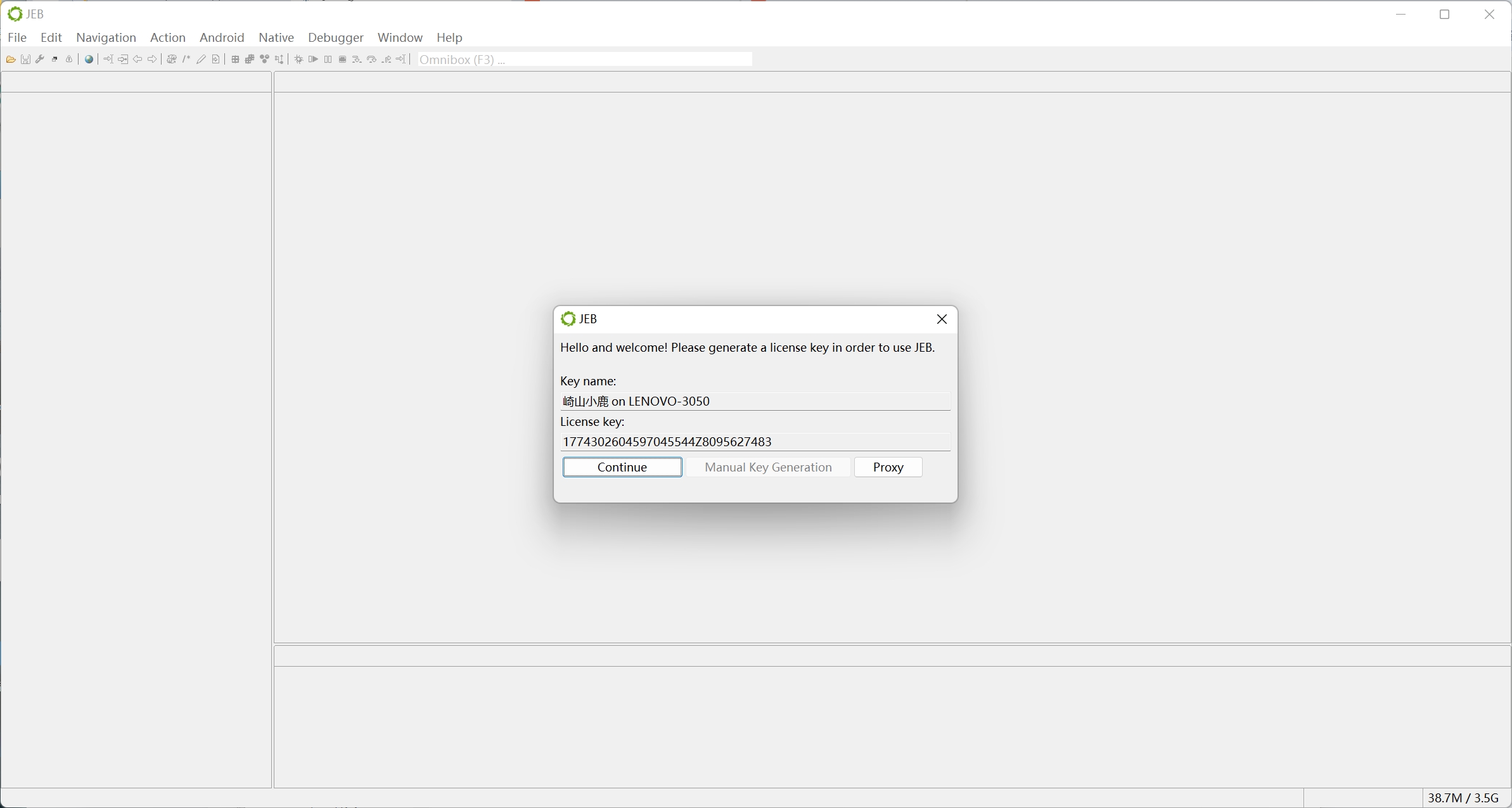Open the File menu
This screenshot has width=1512, height=808.
(x=16, y=37)
